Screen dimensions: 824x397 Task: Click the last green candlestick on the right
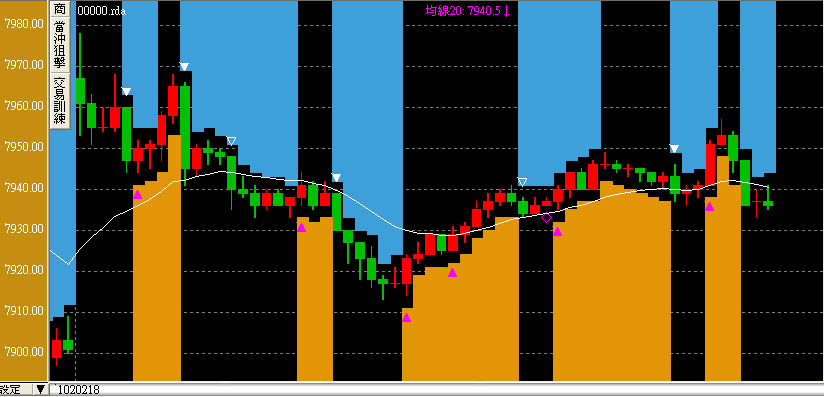(768, 203)
